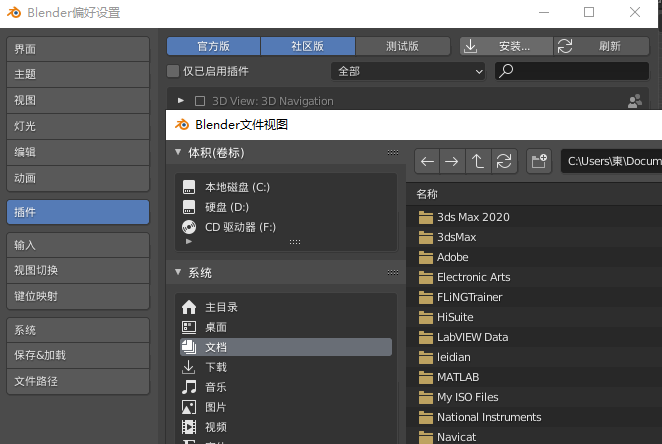The image size is (662, 444).
Task: Click the 安装... install add-on button
Action: 506,46
